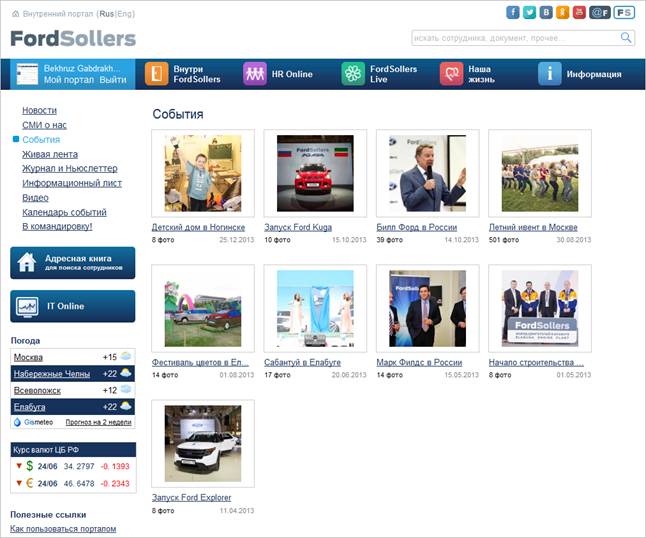Open the YouTube social icon
This screenshot has height=538, width=646.
[x=579, y=12]
